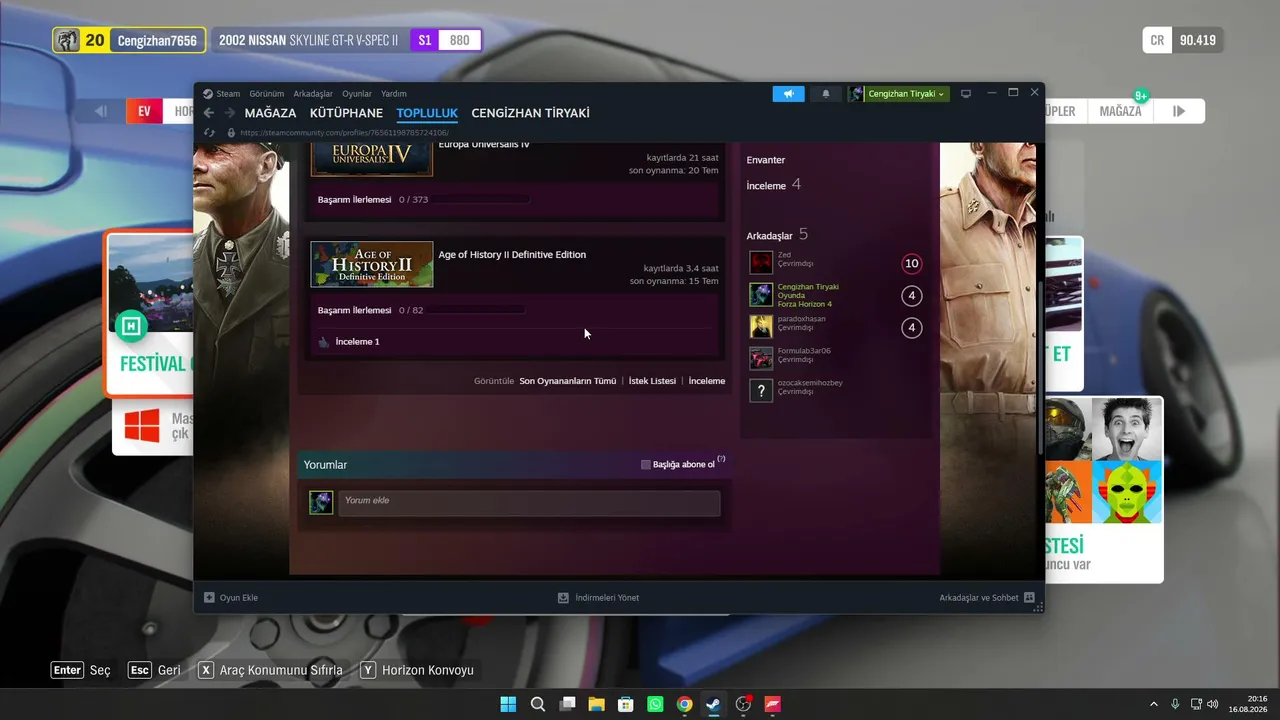The height and width of the screenshot is (720, 1280).
Task: Open Google Chrome from the taskbar
Action: coord(684,704)
